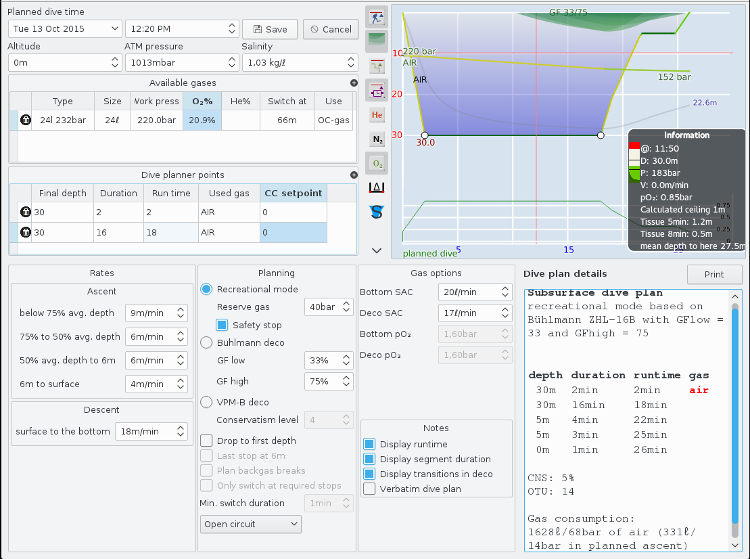Expand more toolbar icons with the chevron
750x559 pixels.
click(377, 250)
